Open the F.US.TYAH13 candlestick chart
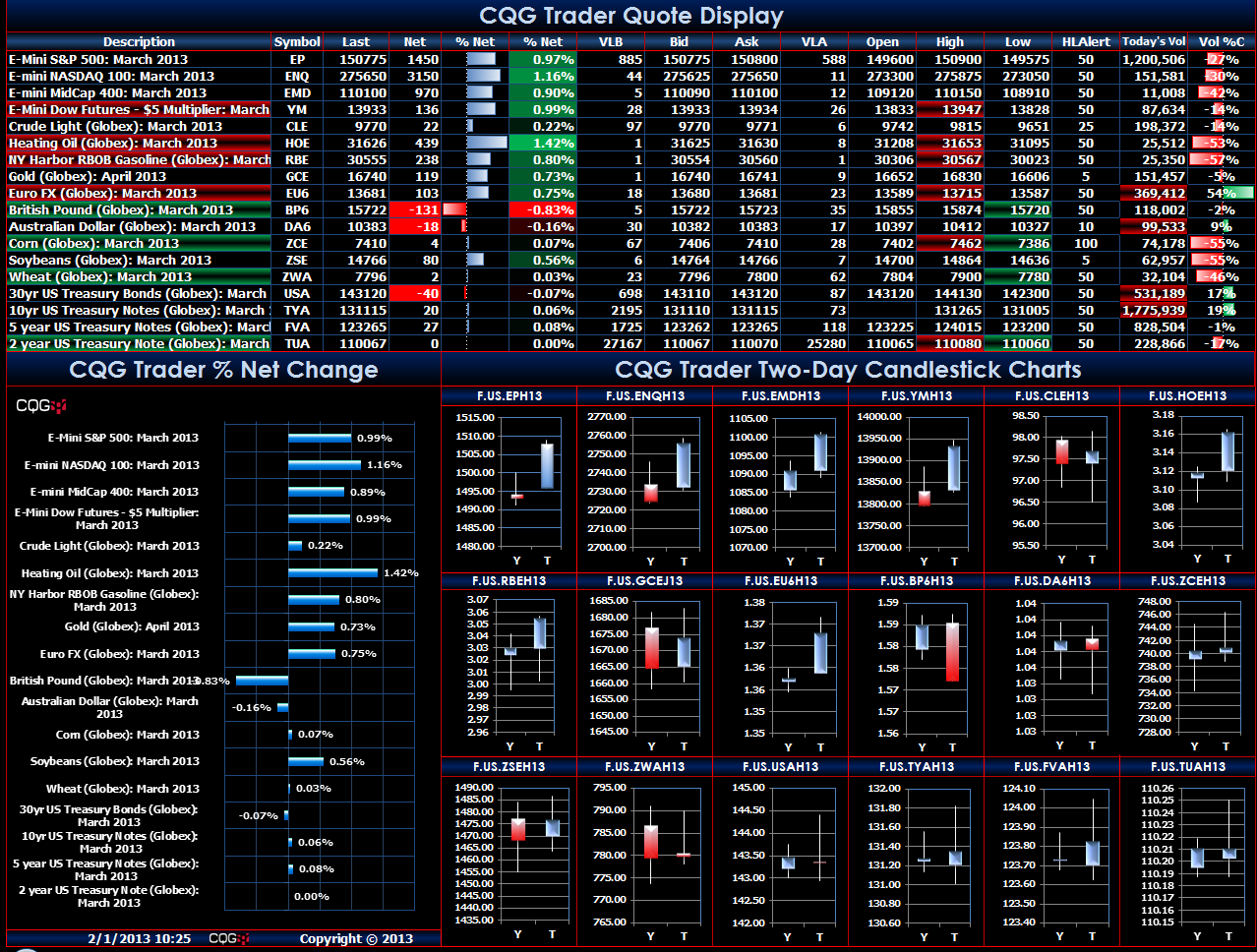 (x=917, y=853)
